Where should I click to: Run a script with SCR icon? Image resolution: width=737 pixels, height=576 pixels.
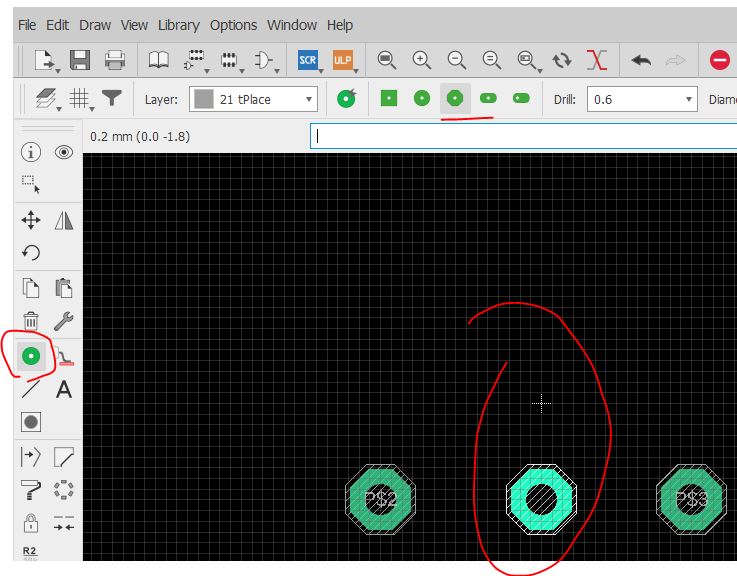(x=308, y=60)
